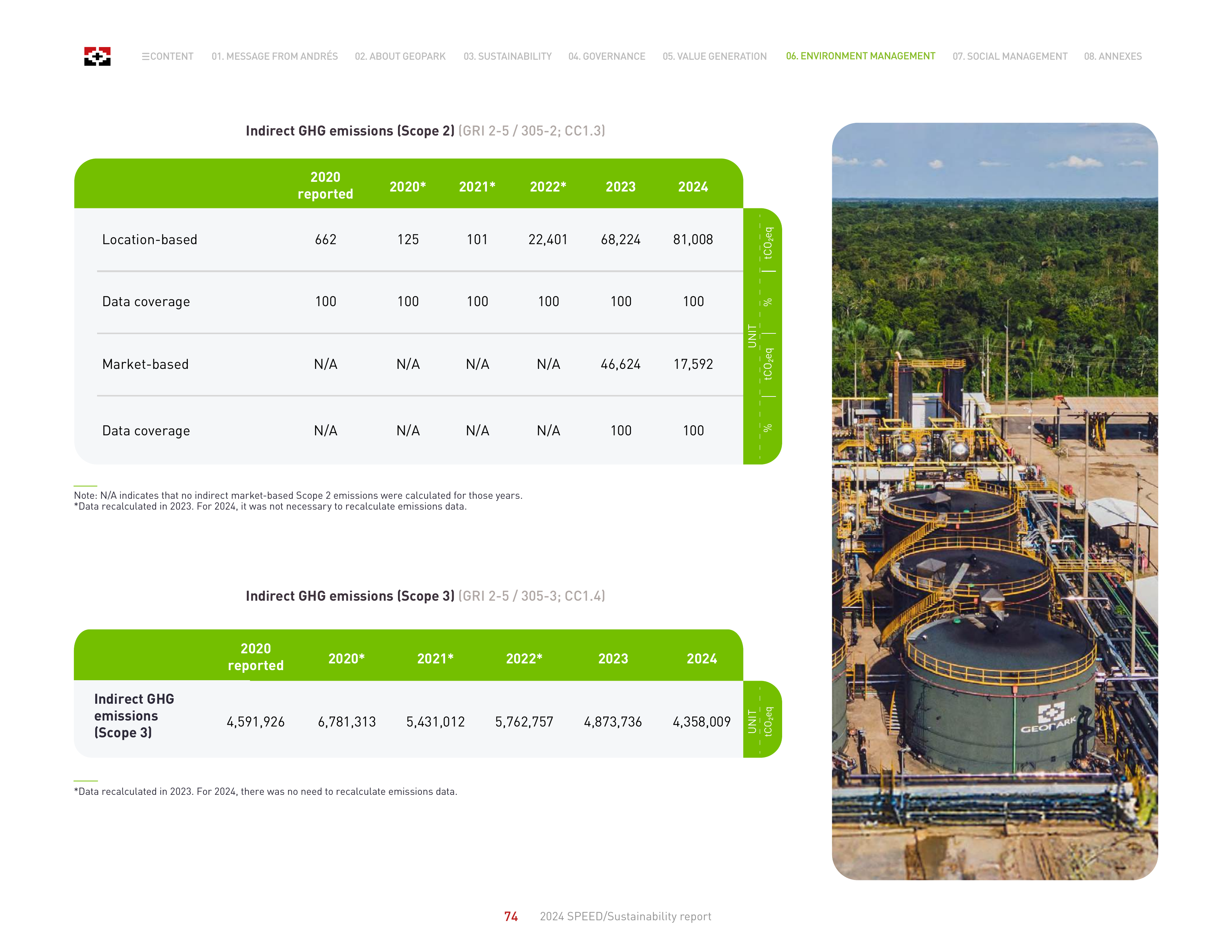This screenshot has width=1232, height=952.
Task: Navigate to 03. Sustainability
Action: (507, 56)
